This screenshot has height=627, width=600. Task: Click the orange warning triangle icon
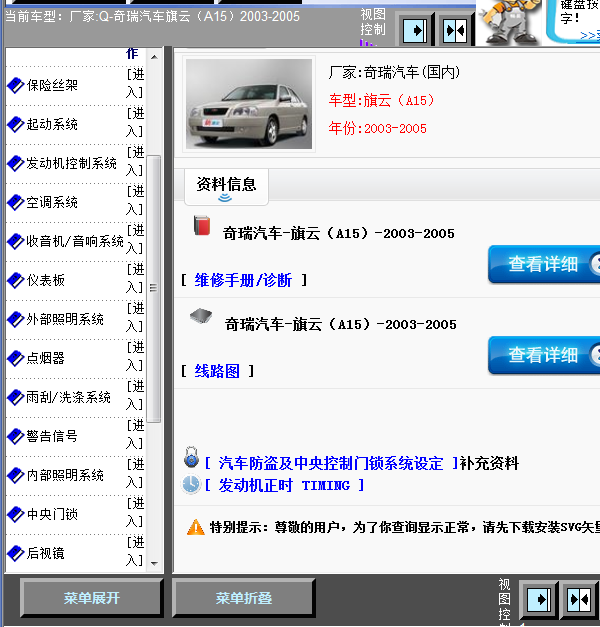point(196,527)
